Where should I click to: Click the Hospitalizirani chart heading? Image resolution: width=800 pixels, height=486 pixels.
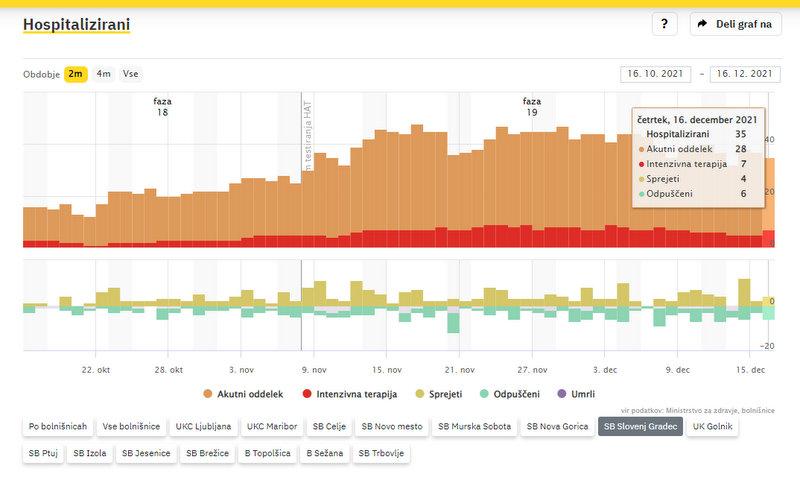point(76,24)
